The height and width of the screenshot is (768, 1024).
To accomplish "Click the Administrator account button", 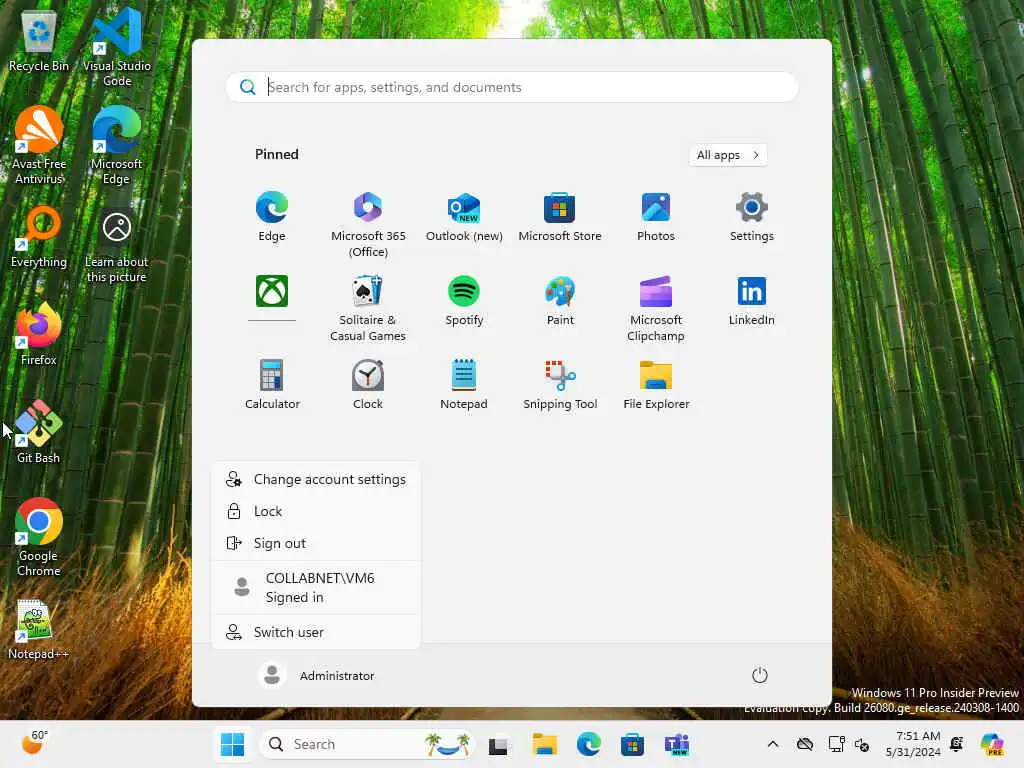I will pos(317,675).
